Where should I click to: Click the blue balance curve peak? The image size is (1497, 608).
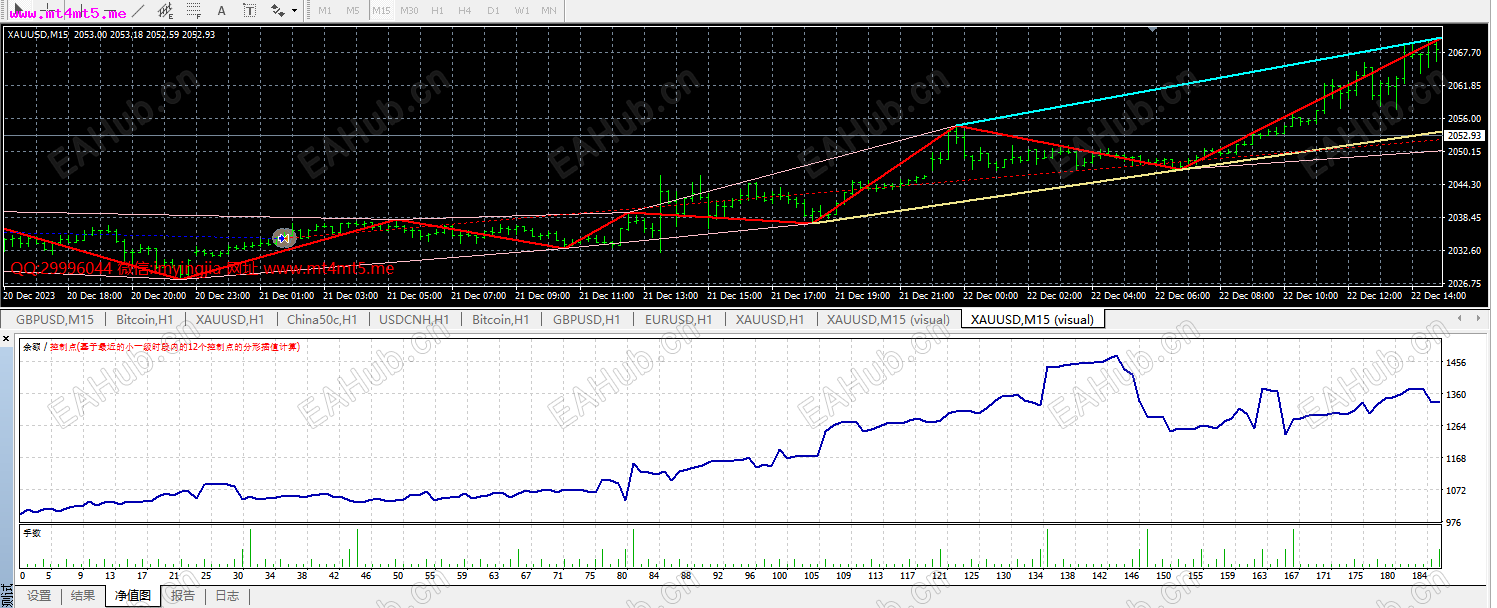click(x=1116, y=356)
